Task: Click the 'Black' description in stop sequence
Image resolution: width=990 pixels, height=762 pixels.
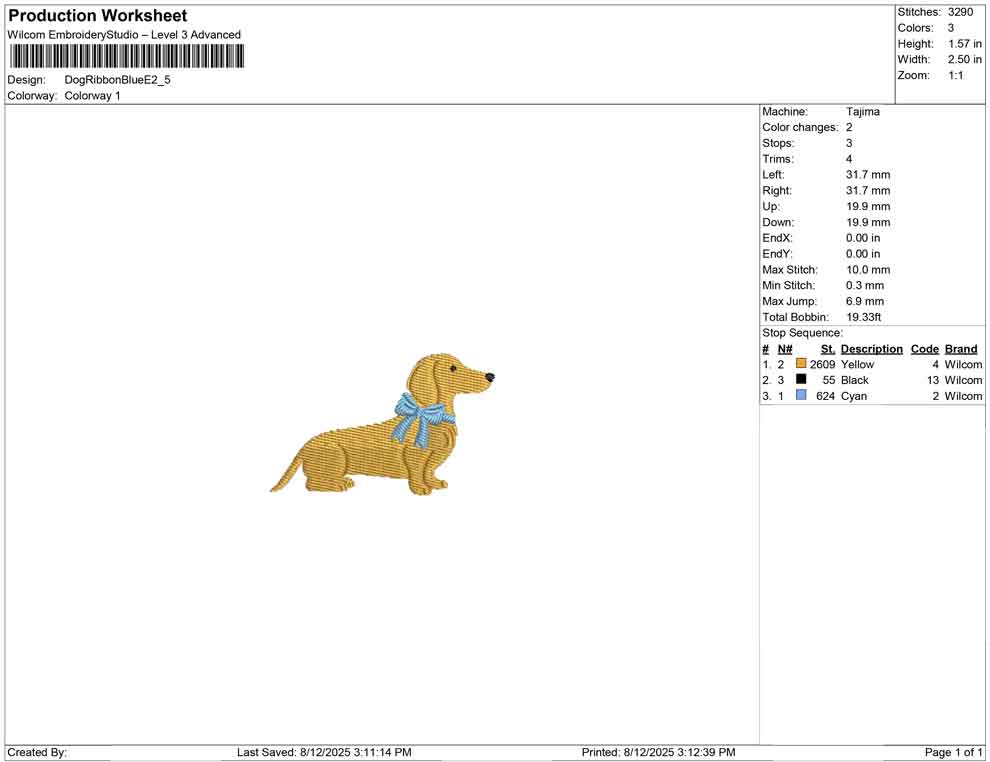Action: pos(855,380)
